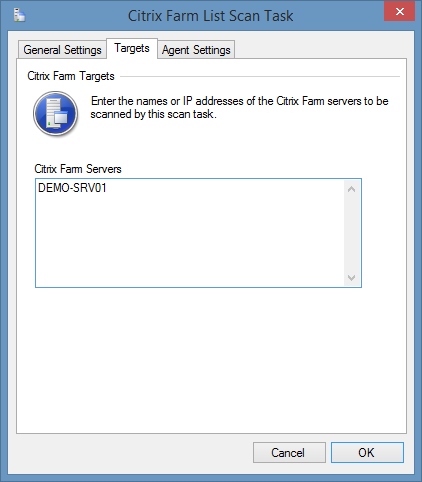This screenshot has height=482, width=422.
Task: Click the end of the DEMO-SRV01 line
Action: (109, 188)
